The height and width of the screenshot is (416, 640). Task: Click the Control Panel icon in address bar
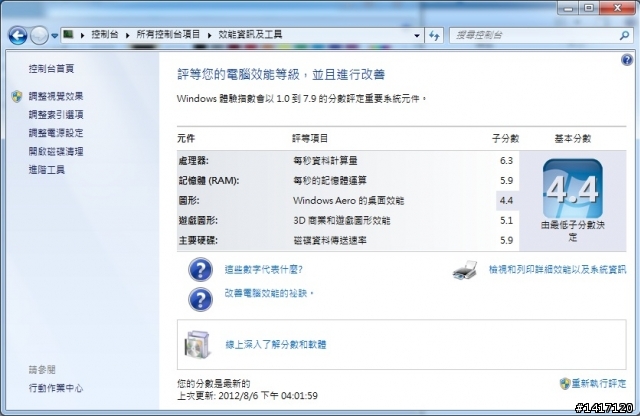69,34
